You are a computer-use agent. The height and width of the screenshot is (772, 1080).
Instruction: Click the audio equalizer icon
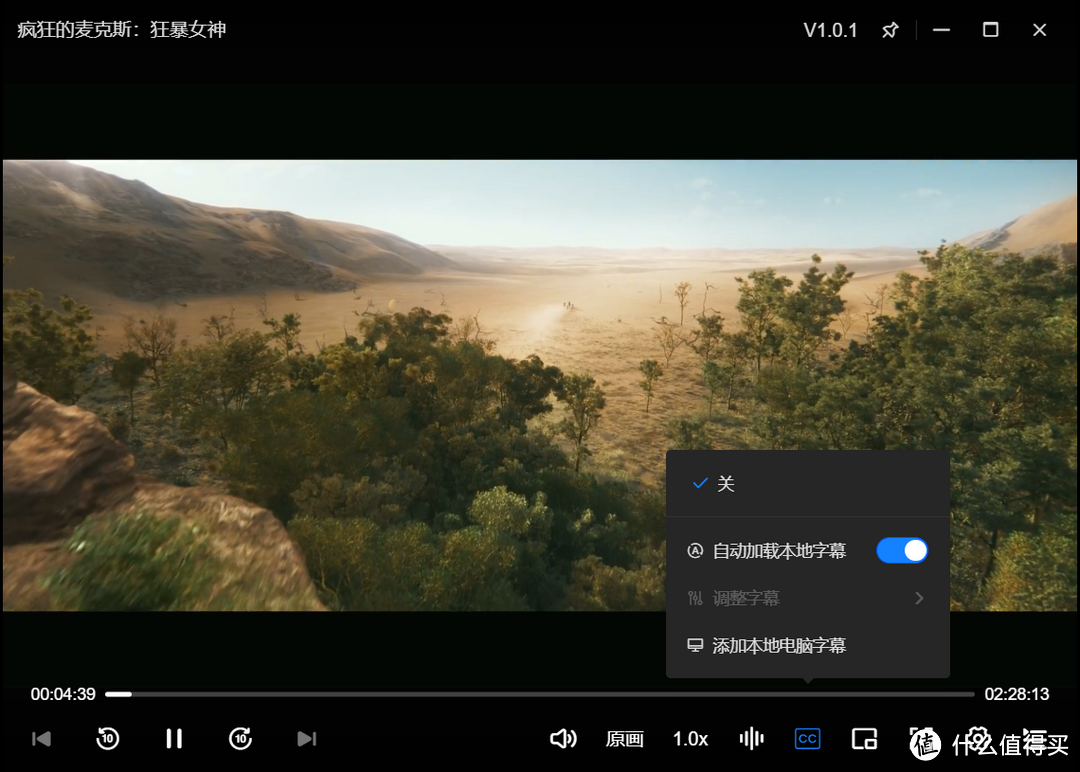(x=751, y=738)
